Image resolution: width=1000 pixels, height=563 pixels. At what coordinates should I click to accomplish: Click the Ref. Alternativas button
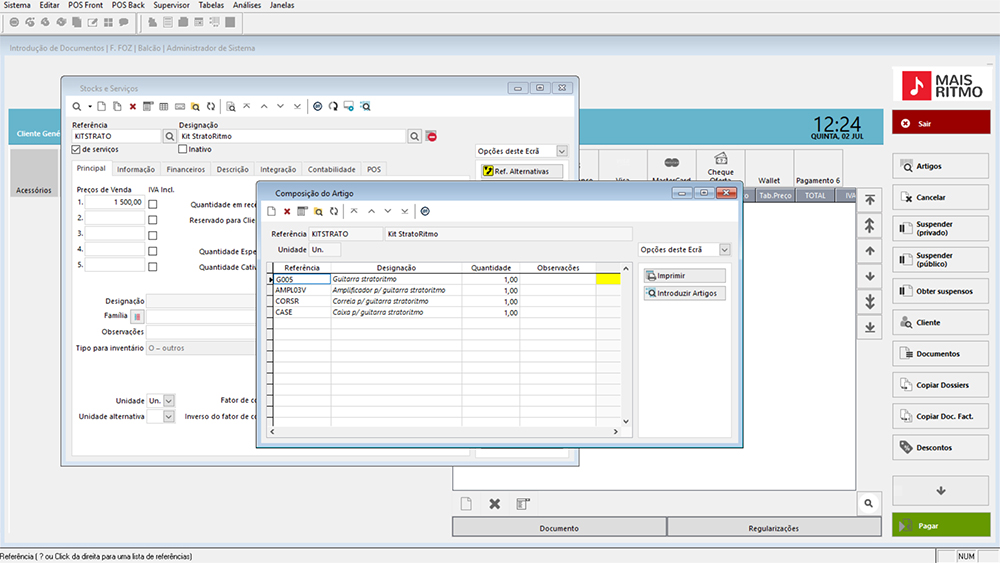[x=522, y=171]
